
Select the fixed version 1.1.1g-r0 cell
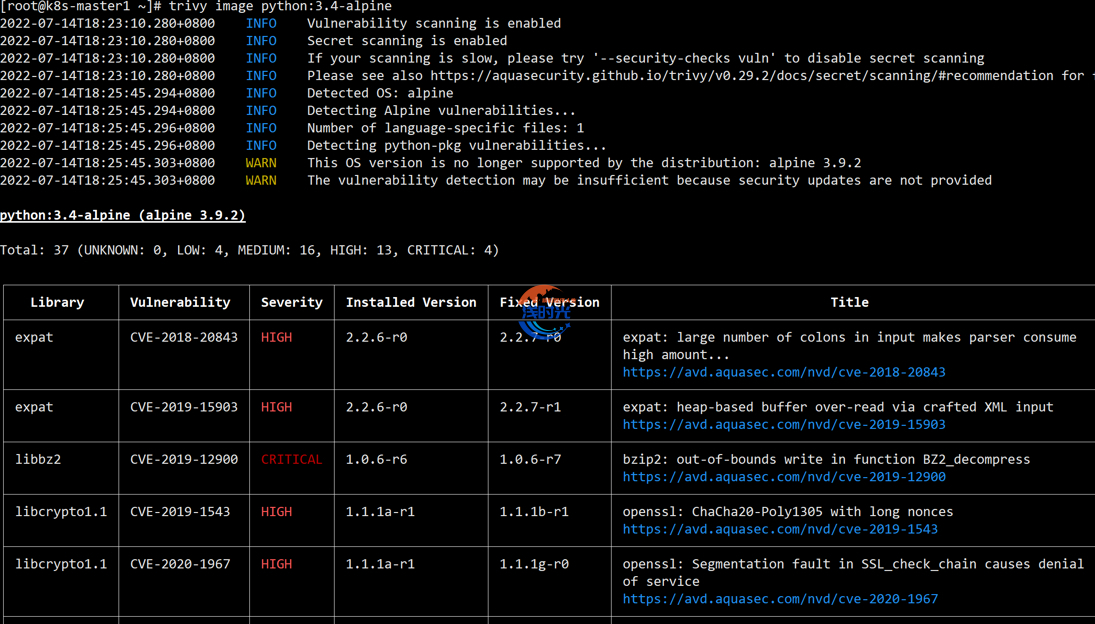pyautogui.click(x=534, y=564)
